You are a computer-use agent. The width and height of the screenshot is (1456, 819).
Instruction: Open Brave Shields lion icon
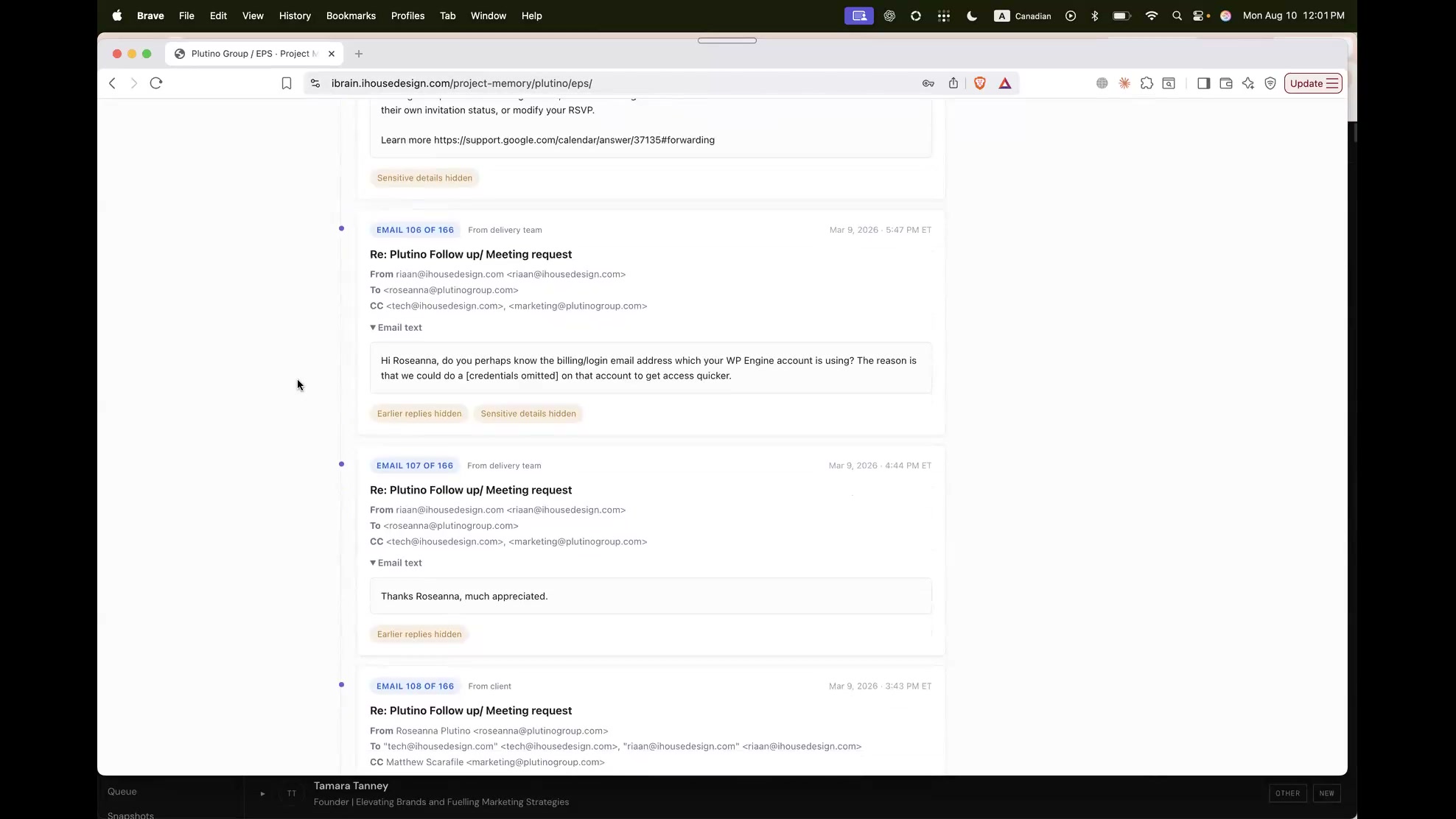pos(980,83)
